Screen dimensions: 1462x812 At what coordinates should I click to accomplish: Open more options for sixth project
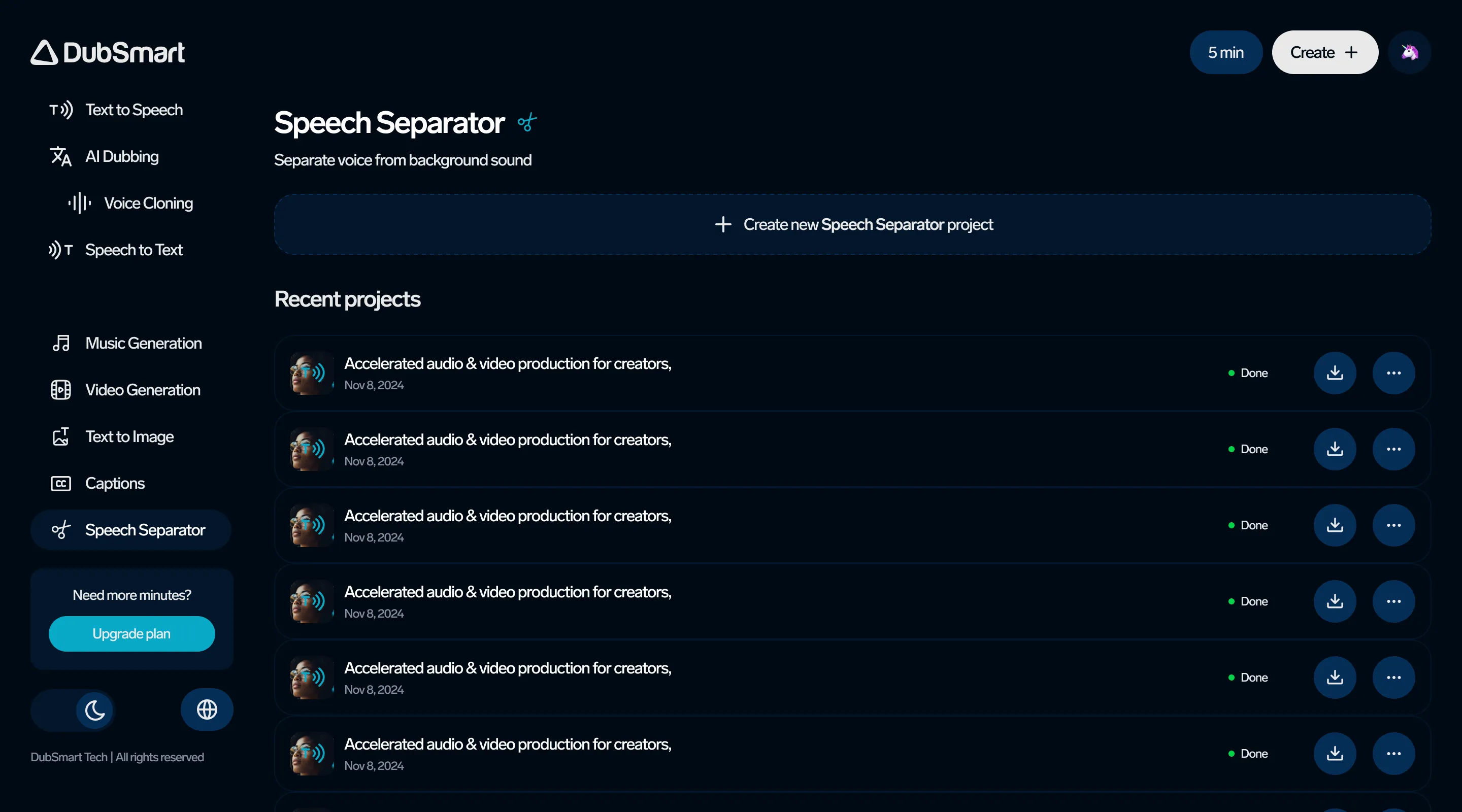pyautogui.click(x=1394, y=754)
